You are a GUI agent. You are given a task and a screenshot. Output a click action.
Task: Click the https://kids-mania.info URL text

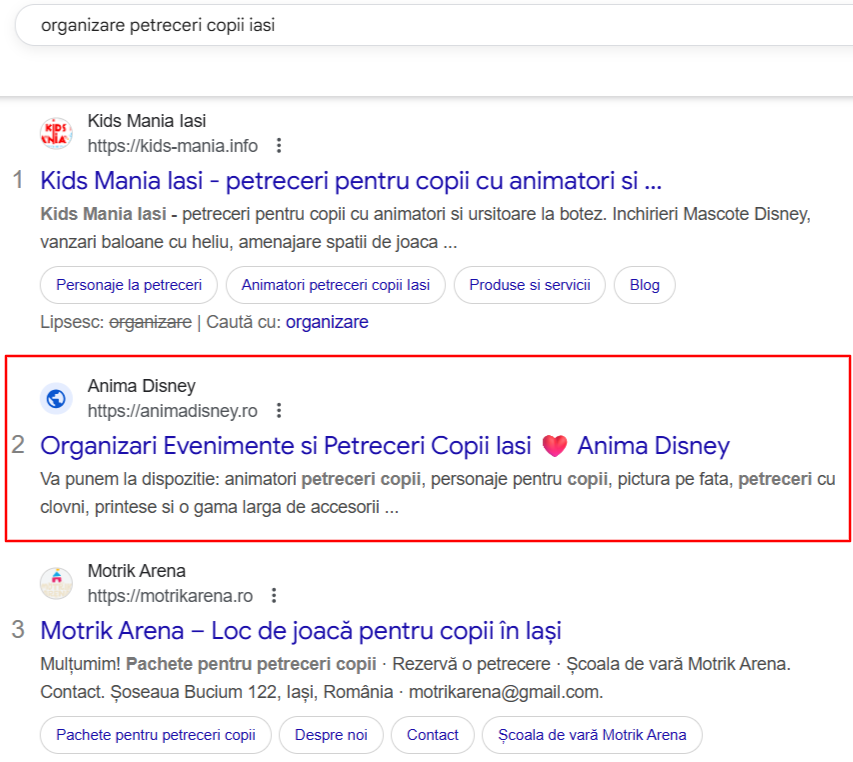pyautogui.click(x=172, y=146)
